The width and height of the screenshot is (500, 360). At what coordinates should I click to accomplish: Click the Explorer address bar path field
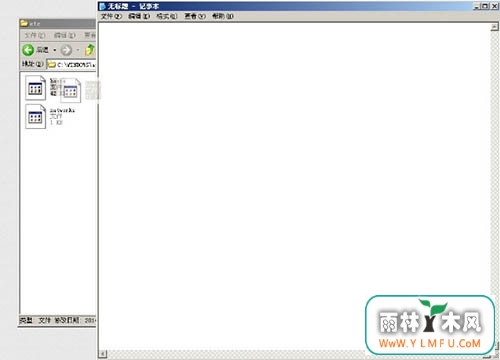tap(71, 64)
